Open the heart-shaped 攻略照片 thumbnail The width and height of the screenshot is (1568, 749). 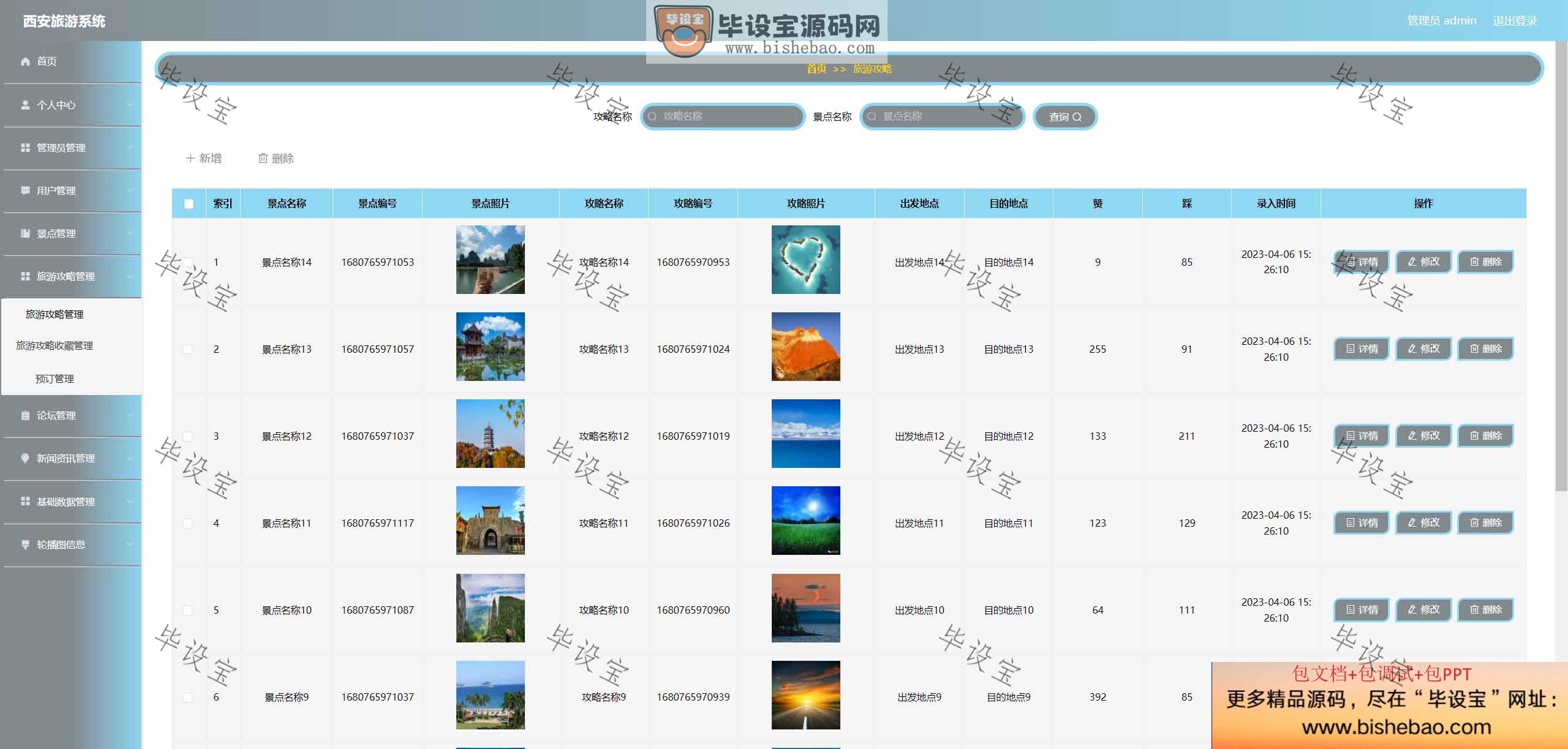coord(805,260)
